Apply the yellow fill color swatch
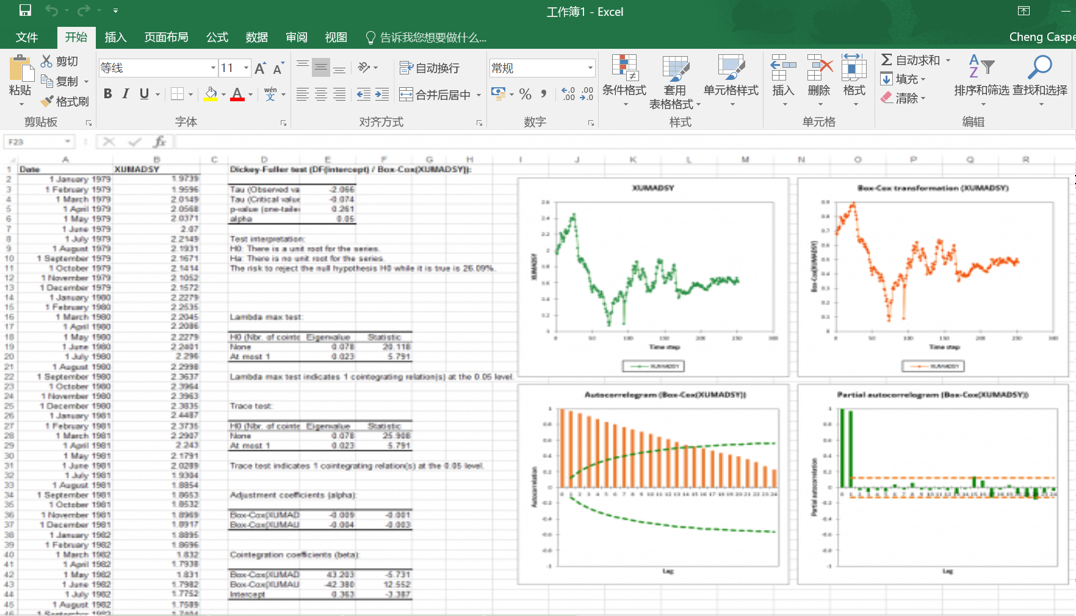 [x=210, y=95]
